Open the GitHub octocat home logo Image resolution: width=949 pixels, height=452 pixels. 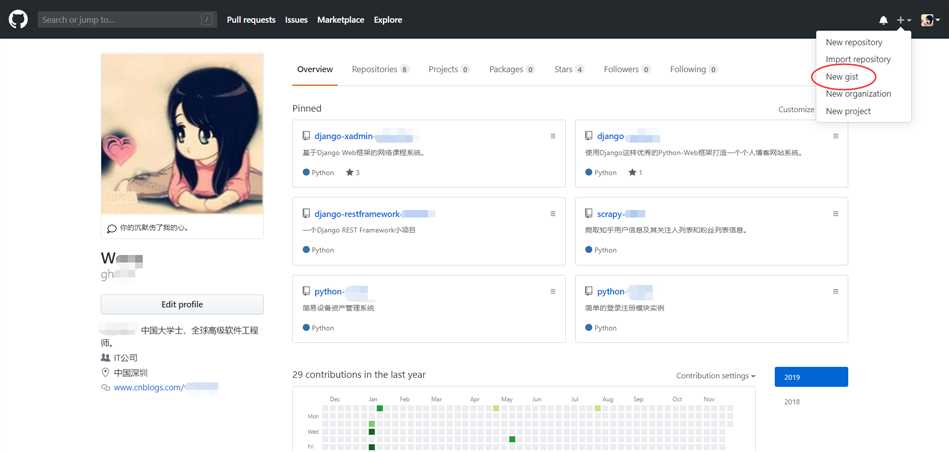click(18, 19)
